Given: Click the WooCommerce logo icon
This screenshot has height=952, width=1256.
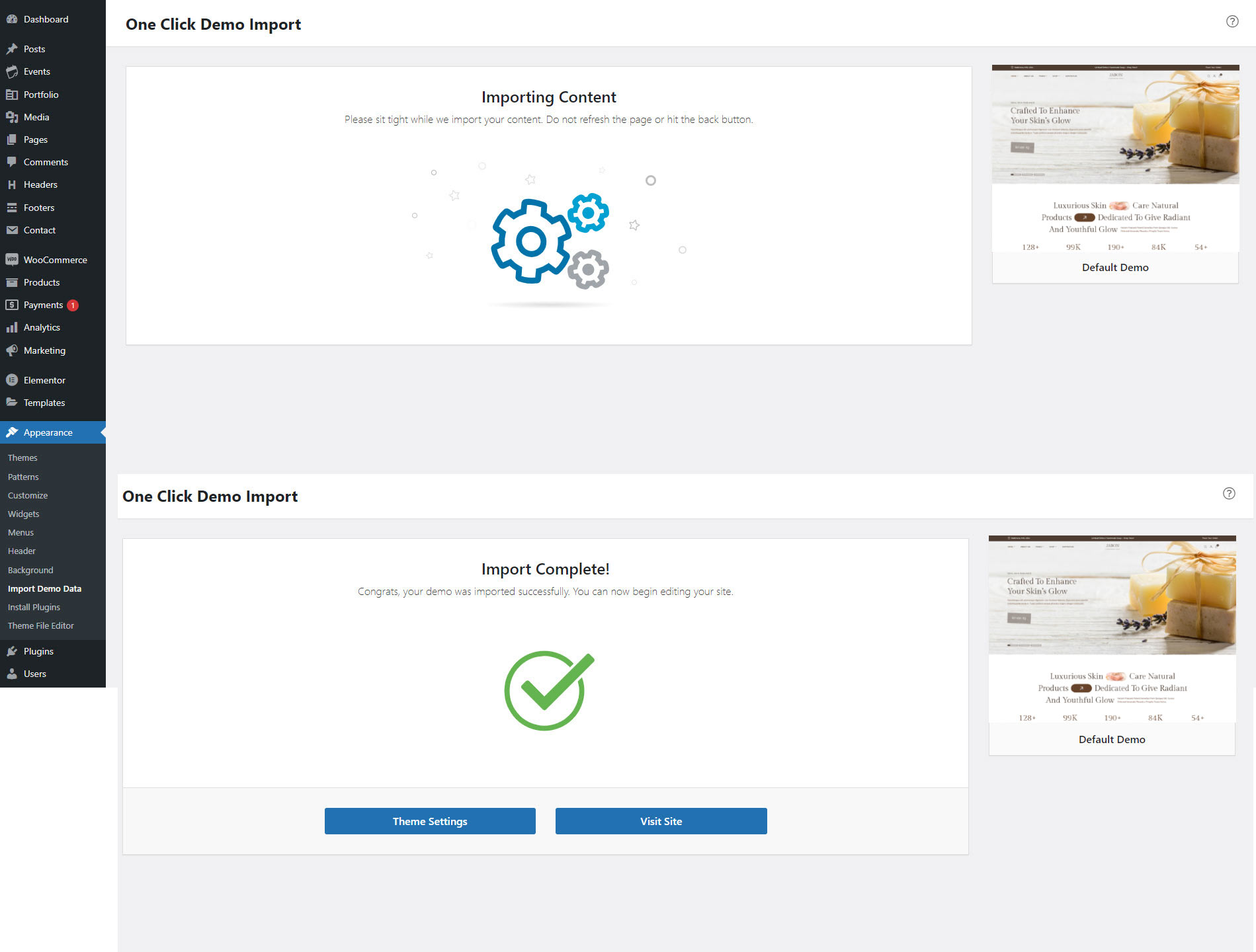Looking at the screenshot, I should pos(12,260).
